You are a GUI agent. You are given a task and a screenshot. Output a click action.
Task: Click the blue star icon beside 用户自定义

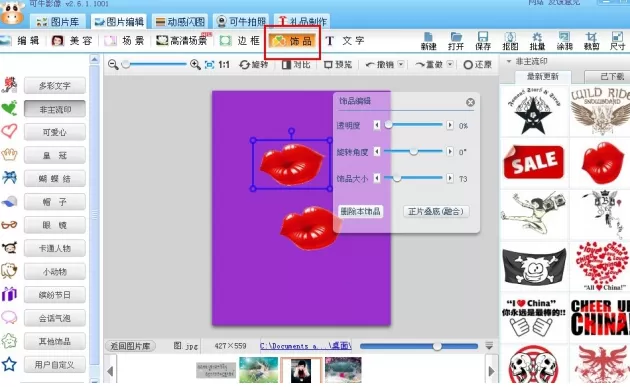9,364
